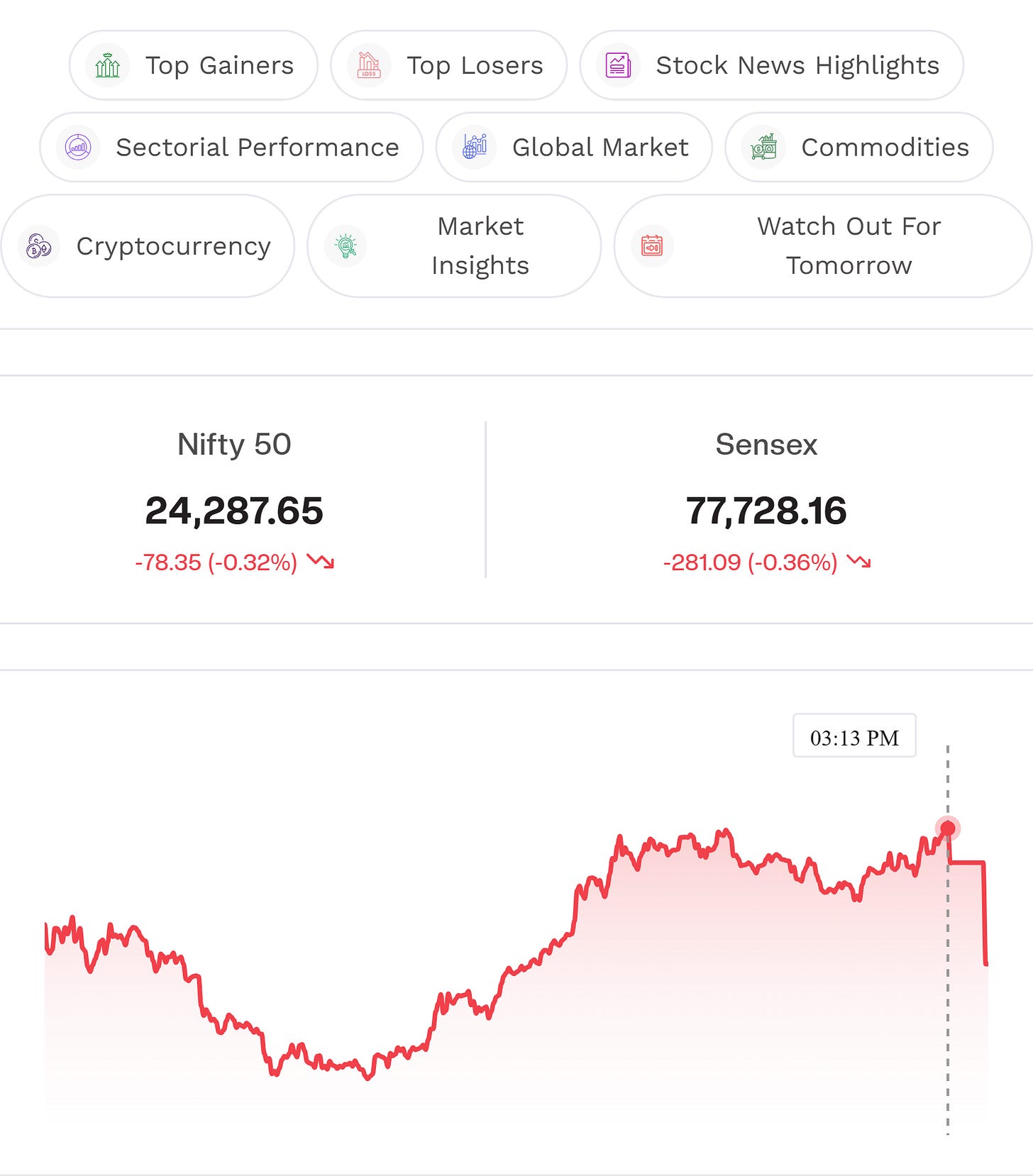The width and height of the screenshot is (1033, 1176).
Task: Click the Commodities money icon
Action: [x=763, y=148]
